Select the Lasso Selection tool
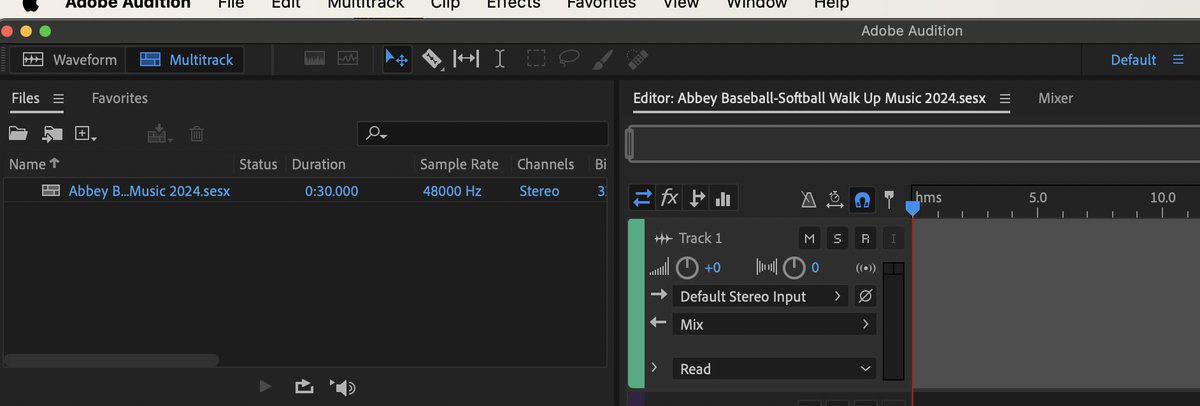The image size is (1200, 406). [x=570, y=59]
